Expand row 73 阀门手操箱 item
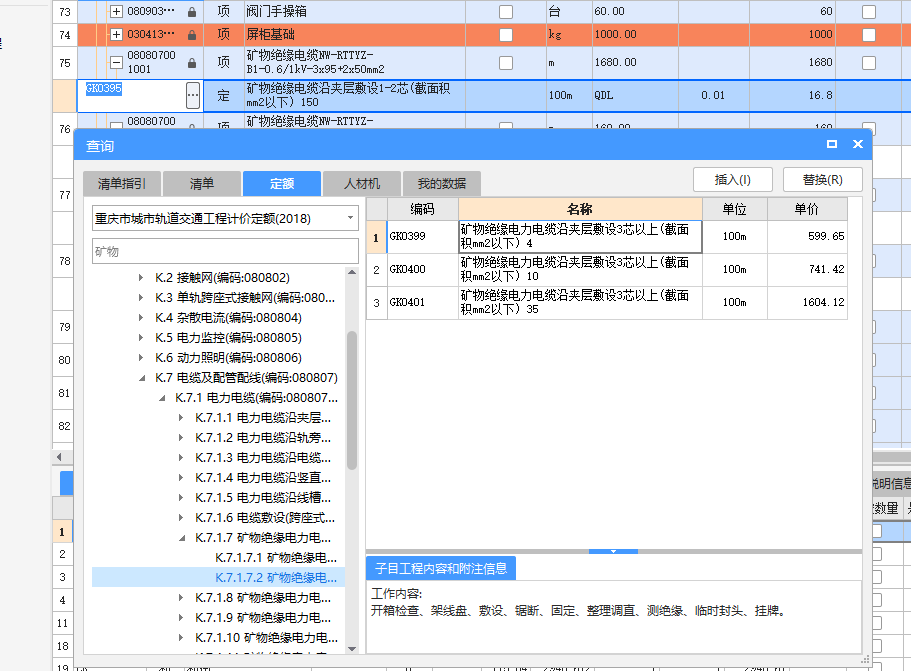 click(x=116, y=12)
